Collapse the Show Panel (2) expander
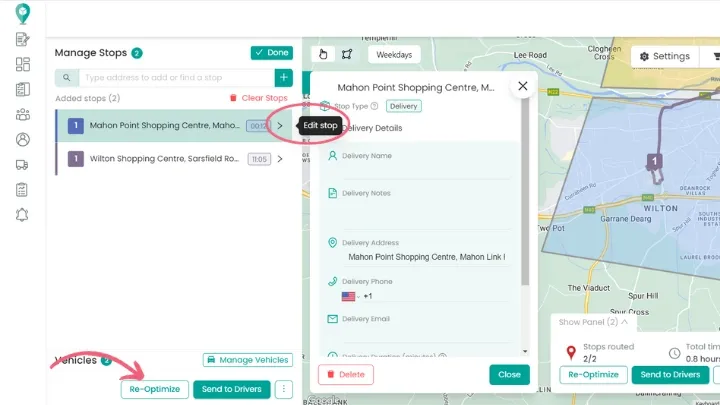This screenshot has width=720, height=405. (x=593, y=322)
